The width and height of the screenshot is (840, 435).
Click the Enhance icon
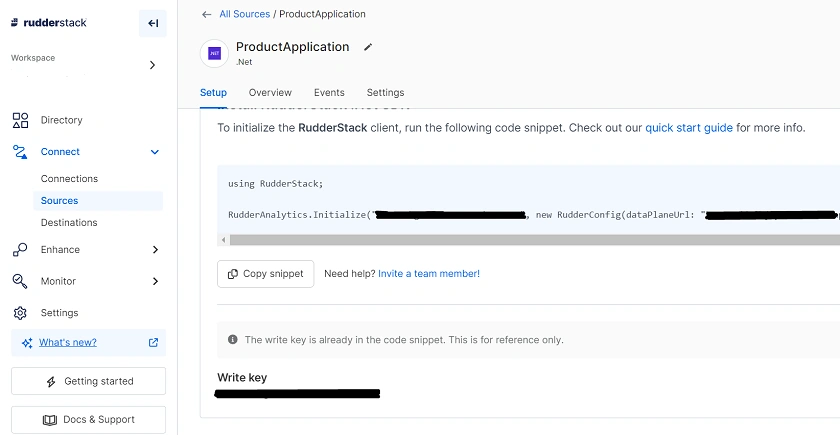(20, 250)
